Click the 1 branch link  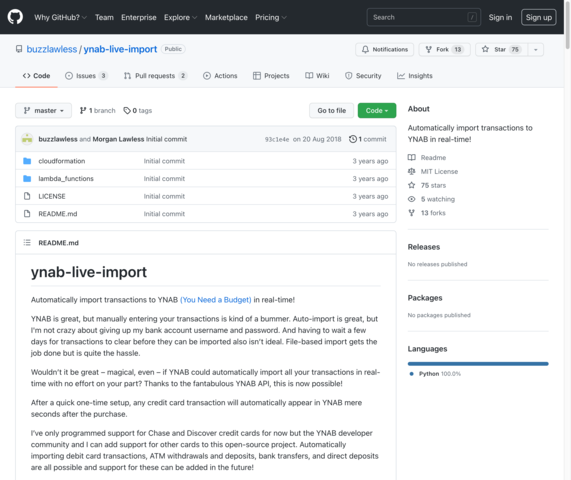coord(97,110)
